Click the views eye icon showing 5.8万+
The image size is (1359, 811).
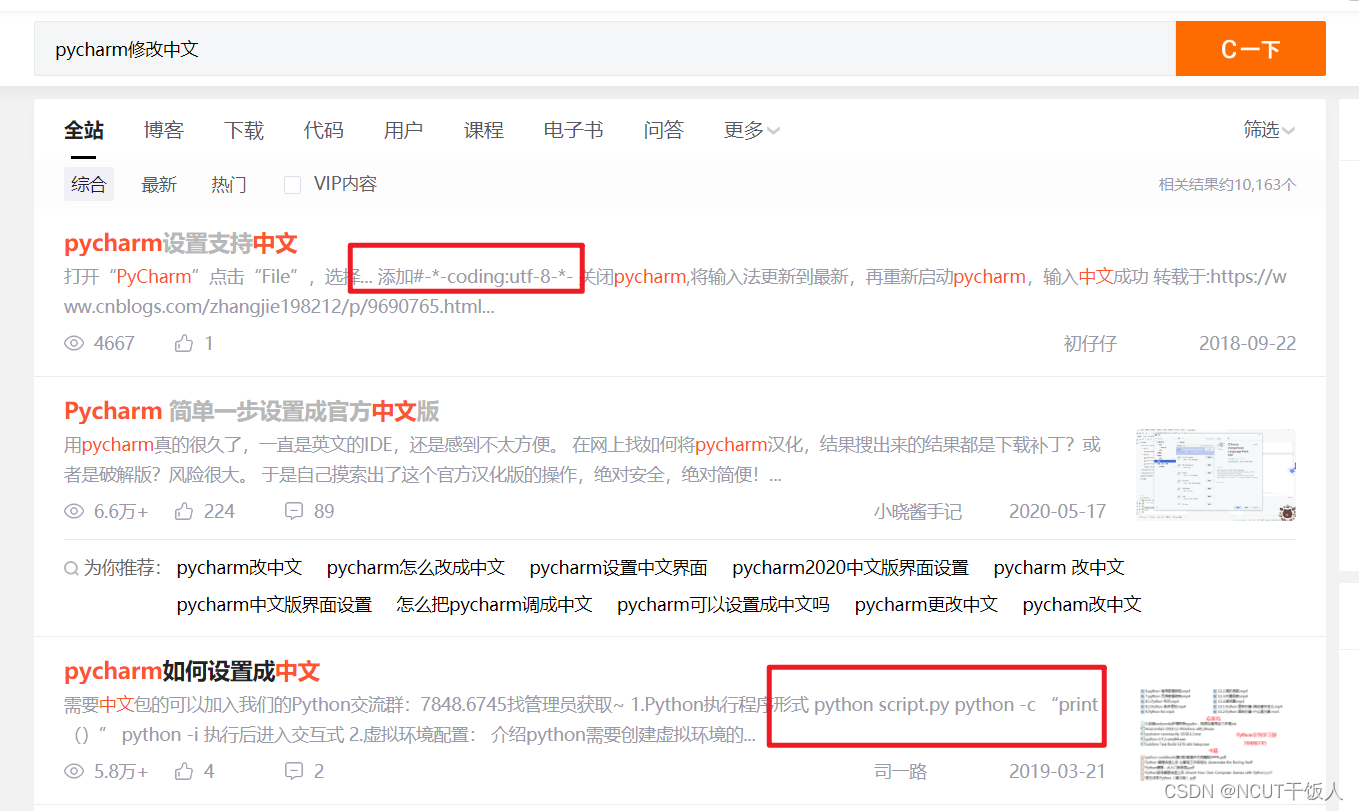tap(74, 771)
